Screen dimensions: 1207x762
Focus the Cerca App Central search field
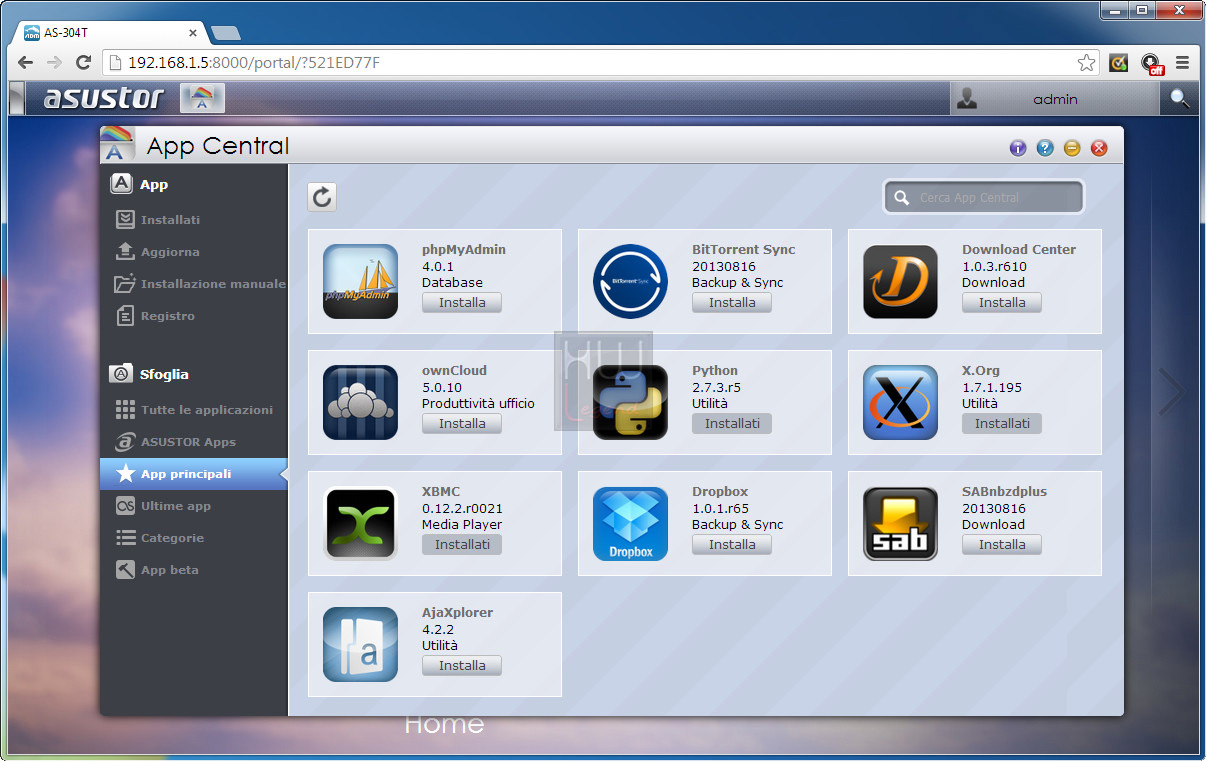[x=984, y=197]
